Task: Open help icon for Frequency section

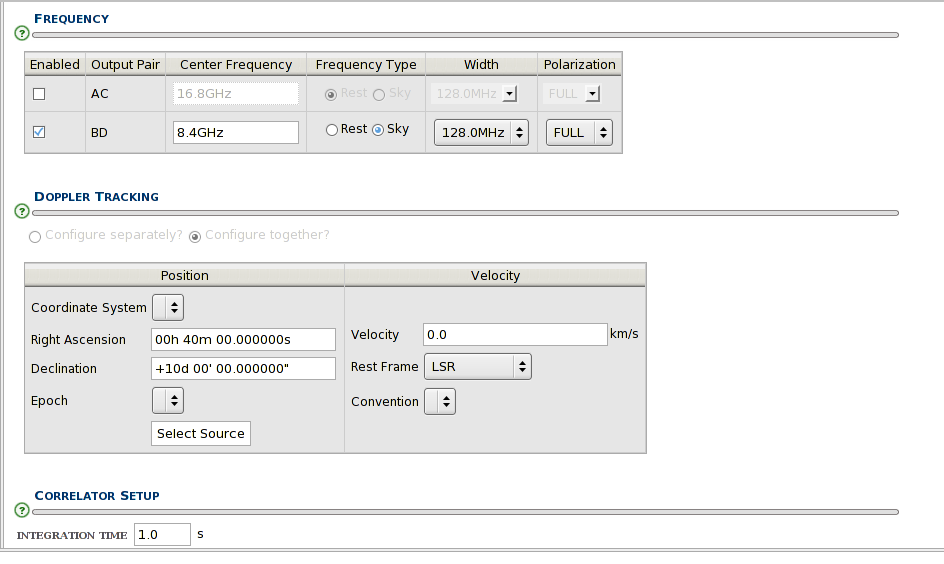Action: tap(22, 33)
